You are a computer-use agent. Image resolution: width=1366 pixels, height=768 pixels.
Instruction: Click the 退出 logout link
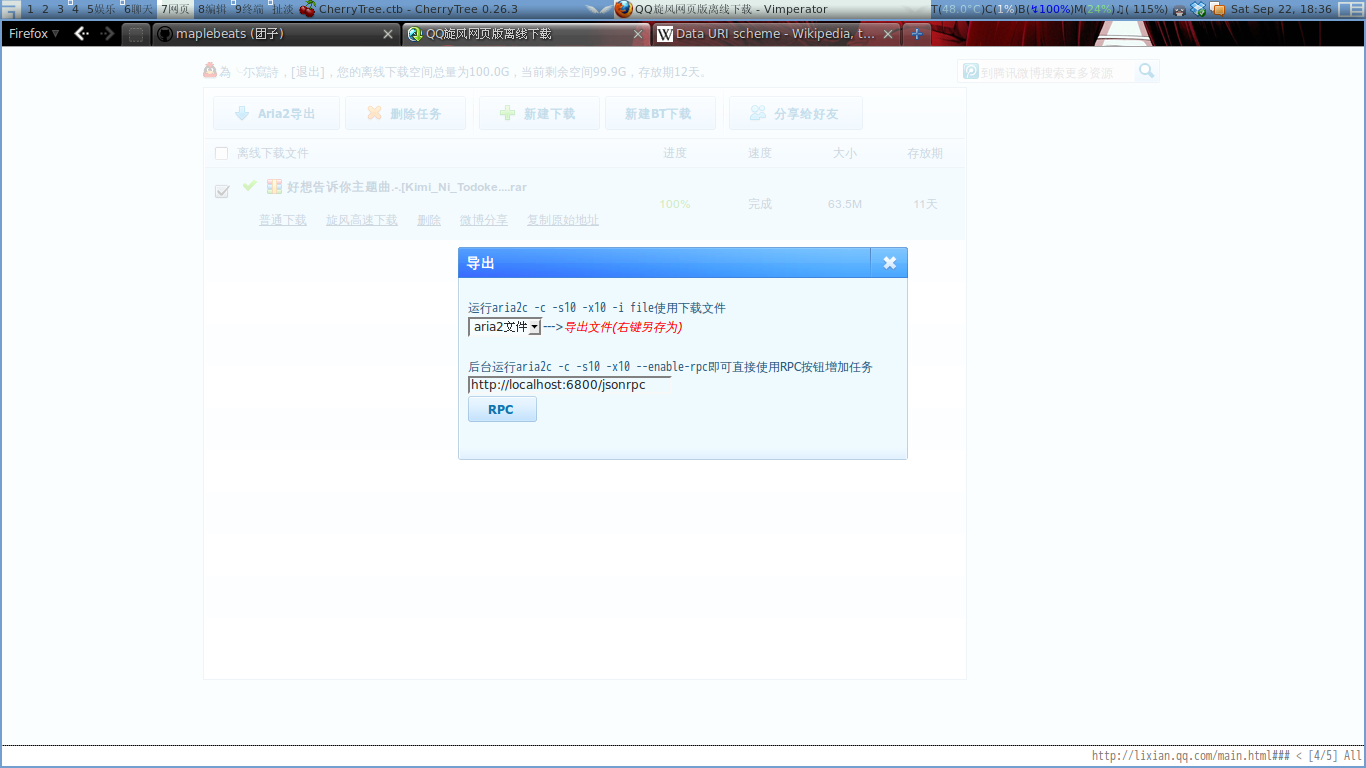[x=308, y=72]
